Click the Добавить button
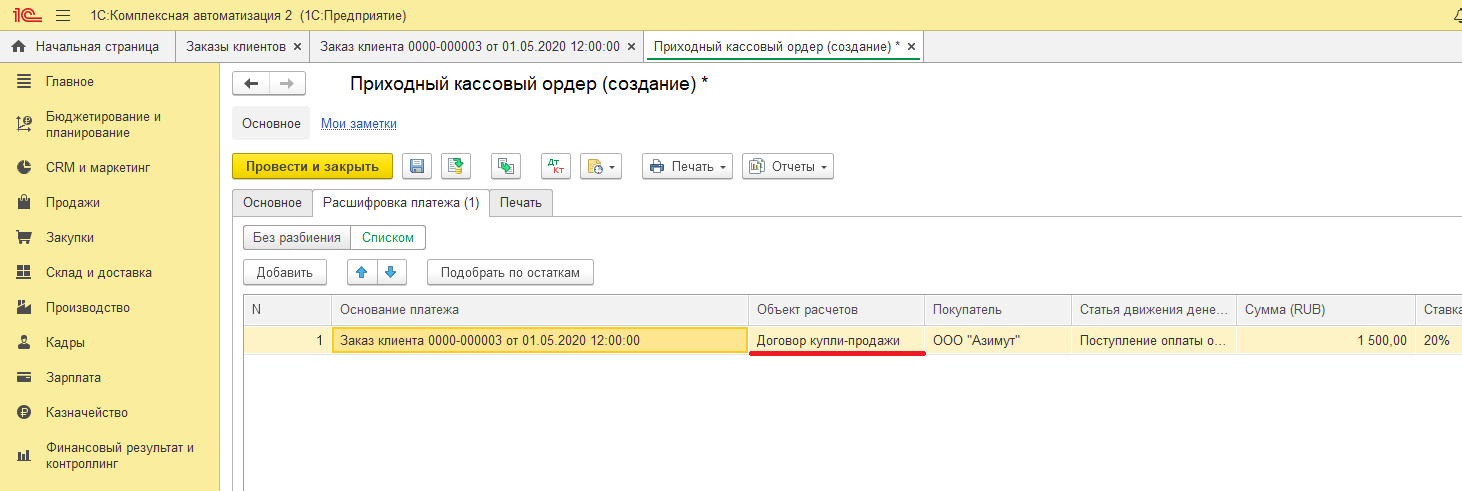 click(285, 272)
